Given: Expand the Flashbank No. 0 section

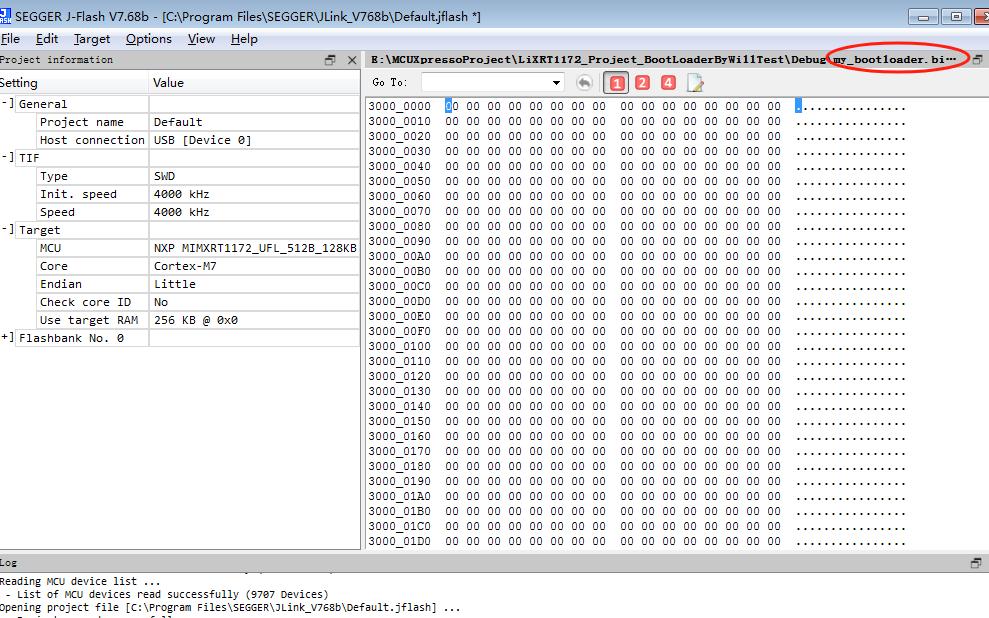Looking at the screenshot, I should click(8, 338).
